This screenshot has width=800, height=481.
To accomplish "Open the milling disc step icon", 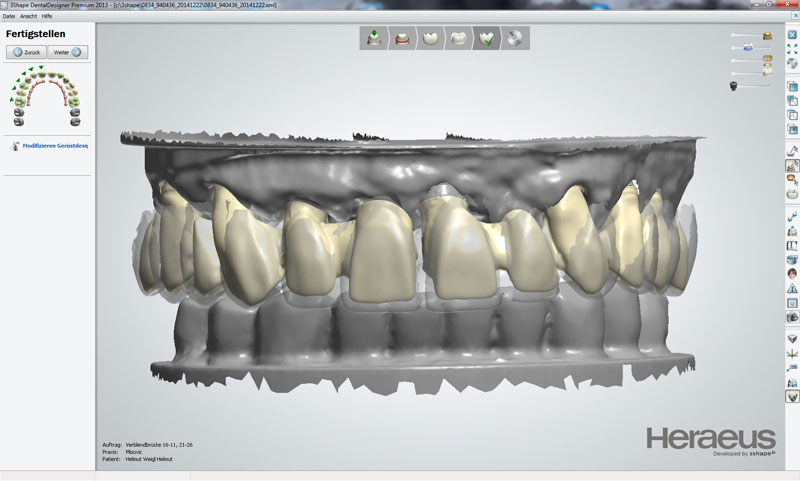I will (x=515, y=38).
